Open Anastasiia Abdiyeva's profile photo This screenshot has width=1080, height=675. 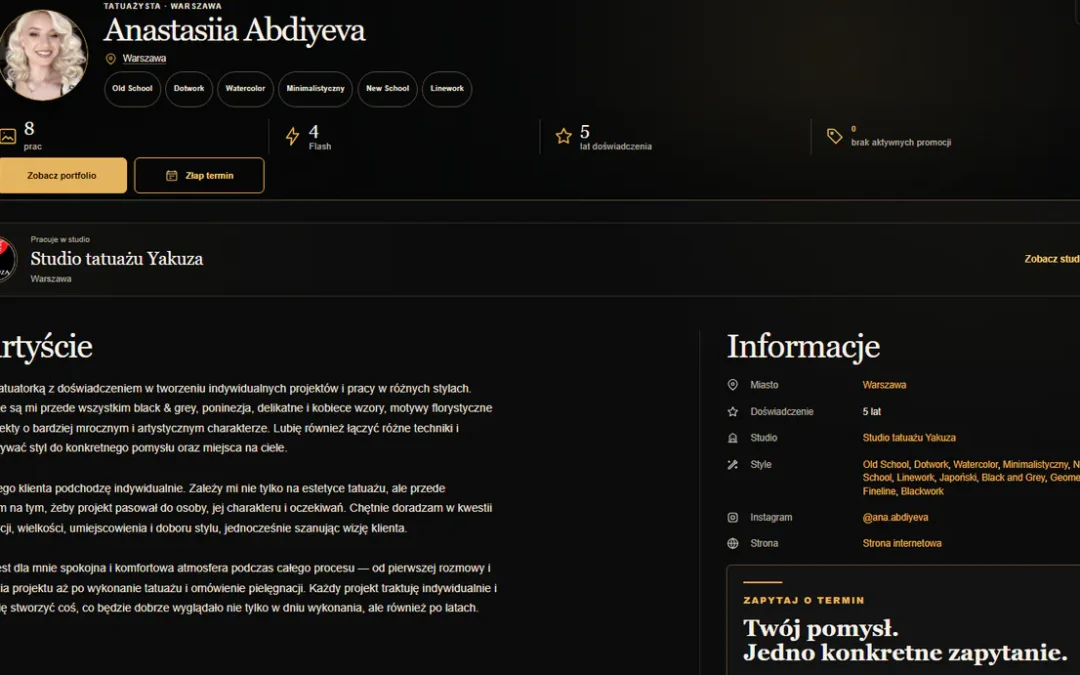[x=43, y=55]
